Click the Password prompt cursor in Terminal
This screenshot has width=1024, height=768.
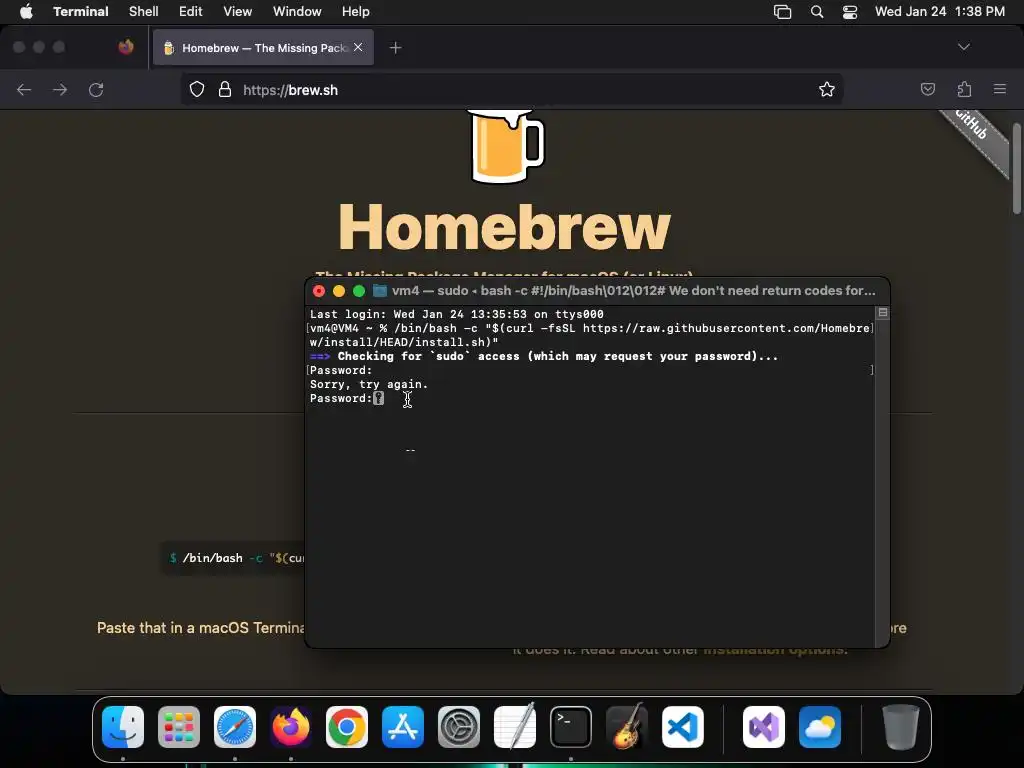click(x=379, y=398)
